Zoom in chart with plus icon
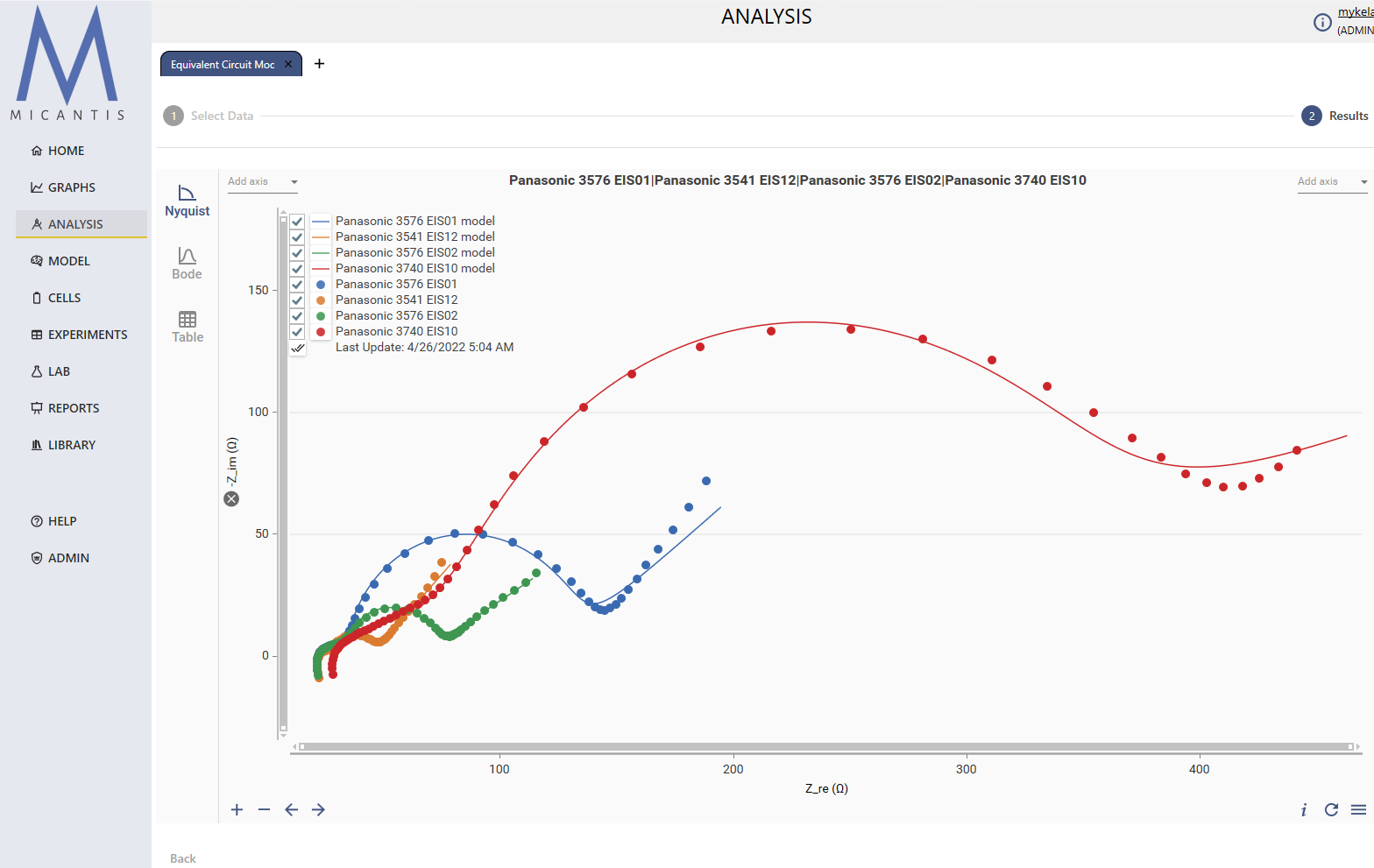1374x868 pixels. 237,809
